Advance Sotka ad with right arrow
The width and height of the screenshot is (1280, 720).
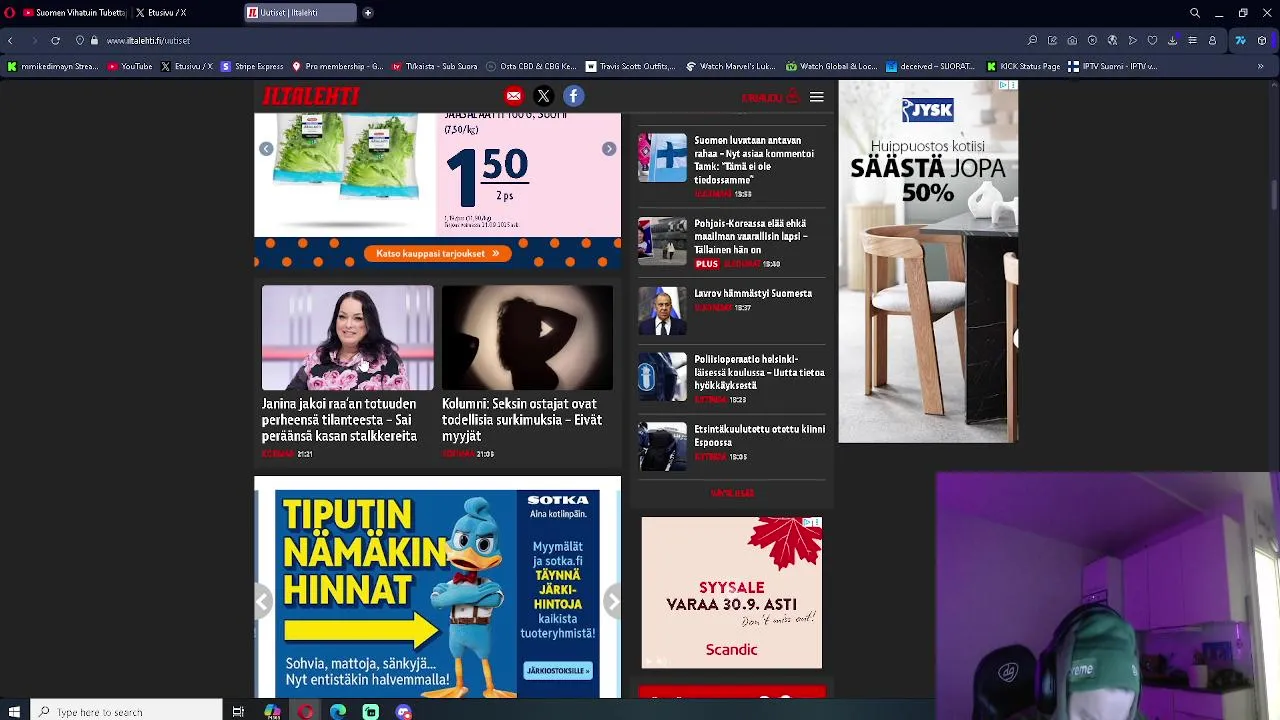(612, 601)
